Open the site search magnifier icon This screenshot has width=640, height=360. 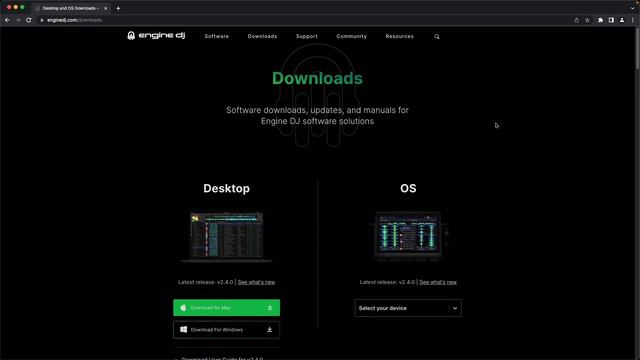point(437,37)
